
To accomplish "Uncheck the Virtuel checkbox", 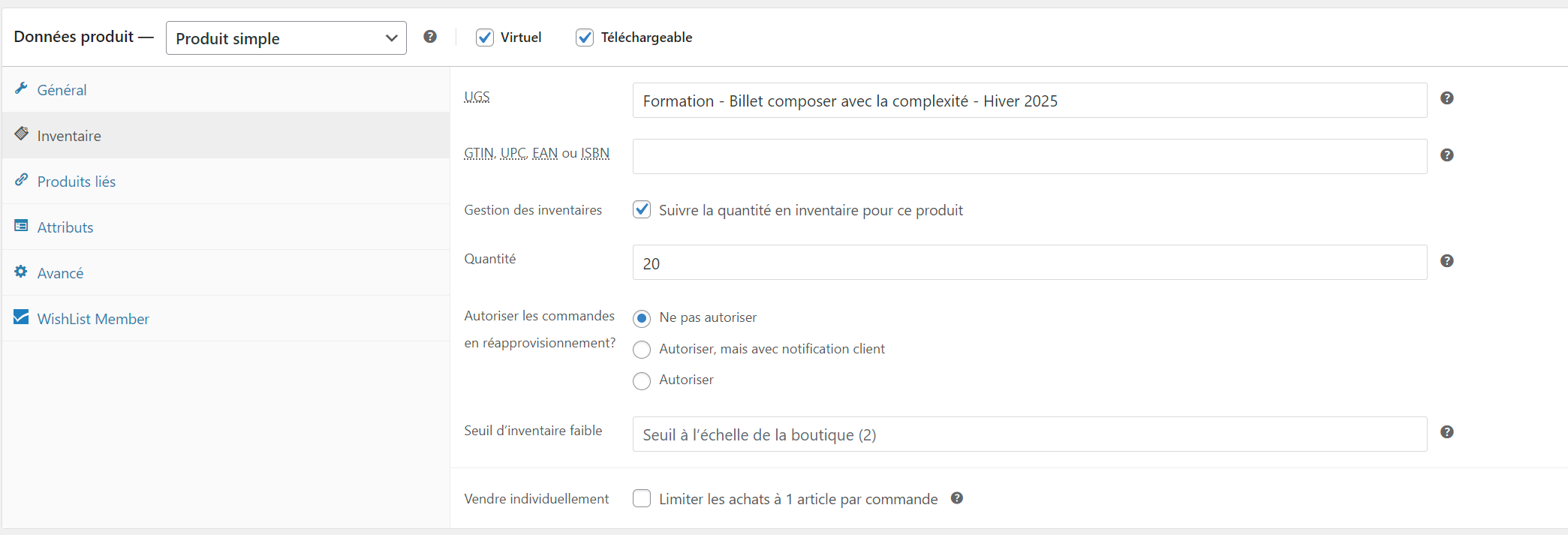I will point(485,38).
